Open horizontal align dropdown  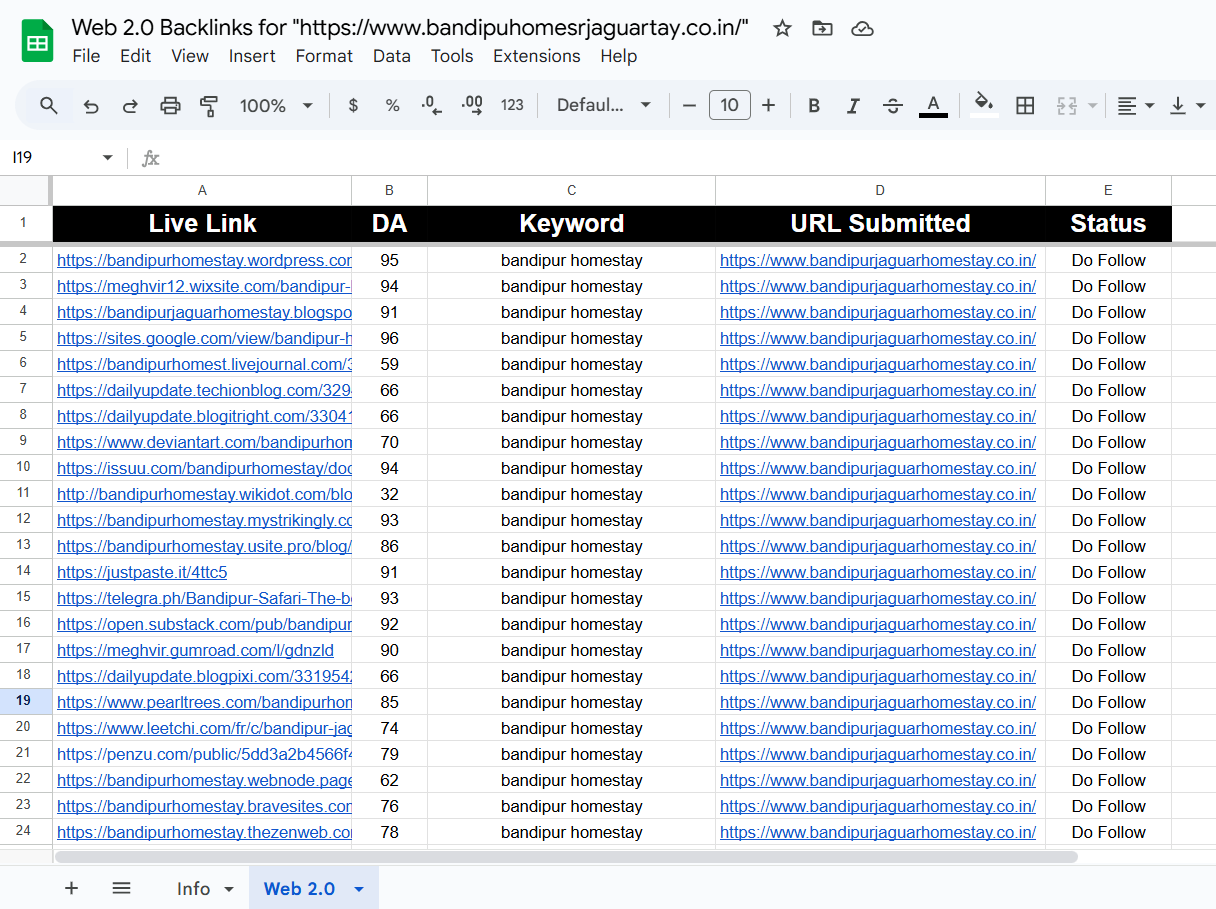click(x=1135, y=105)
